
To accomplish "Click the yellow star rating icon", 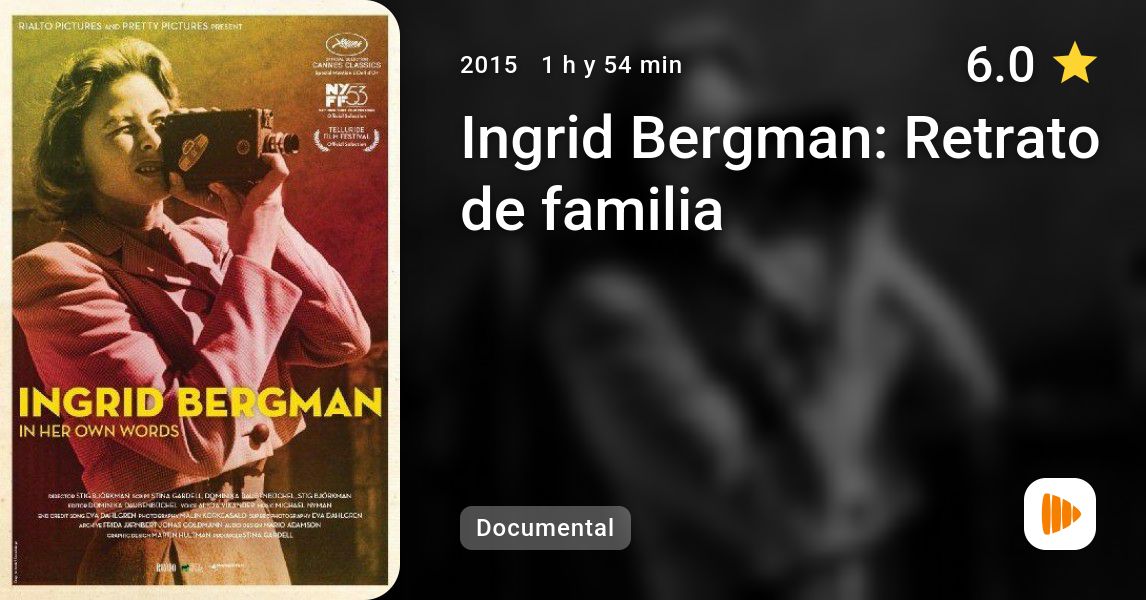I will coord(1074,62).
